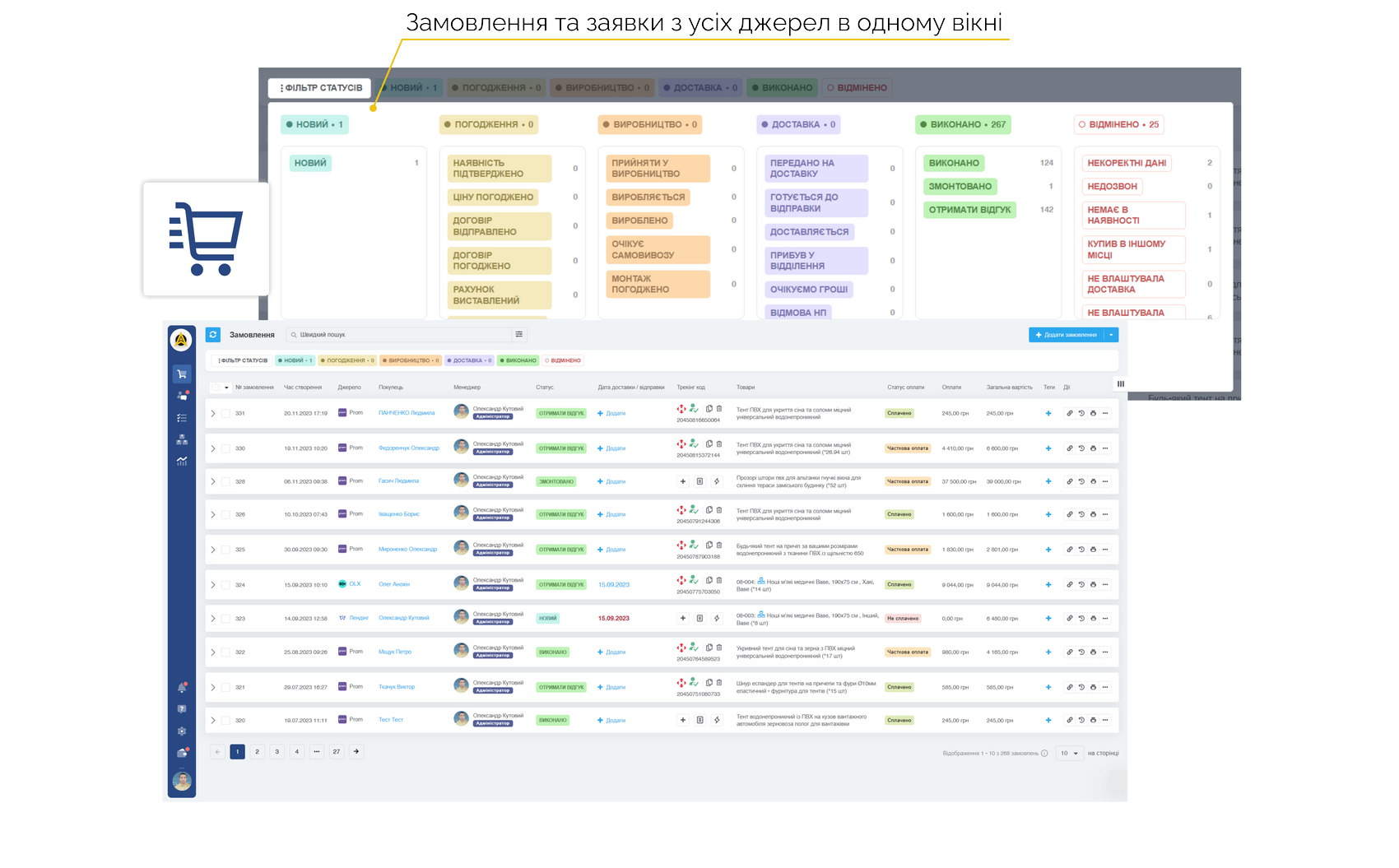Image resolution: width=1399 pixels, height=868 pixels.
Task: Tick the checkbox for order 324
Action: 225,585
